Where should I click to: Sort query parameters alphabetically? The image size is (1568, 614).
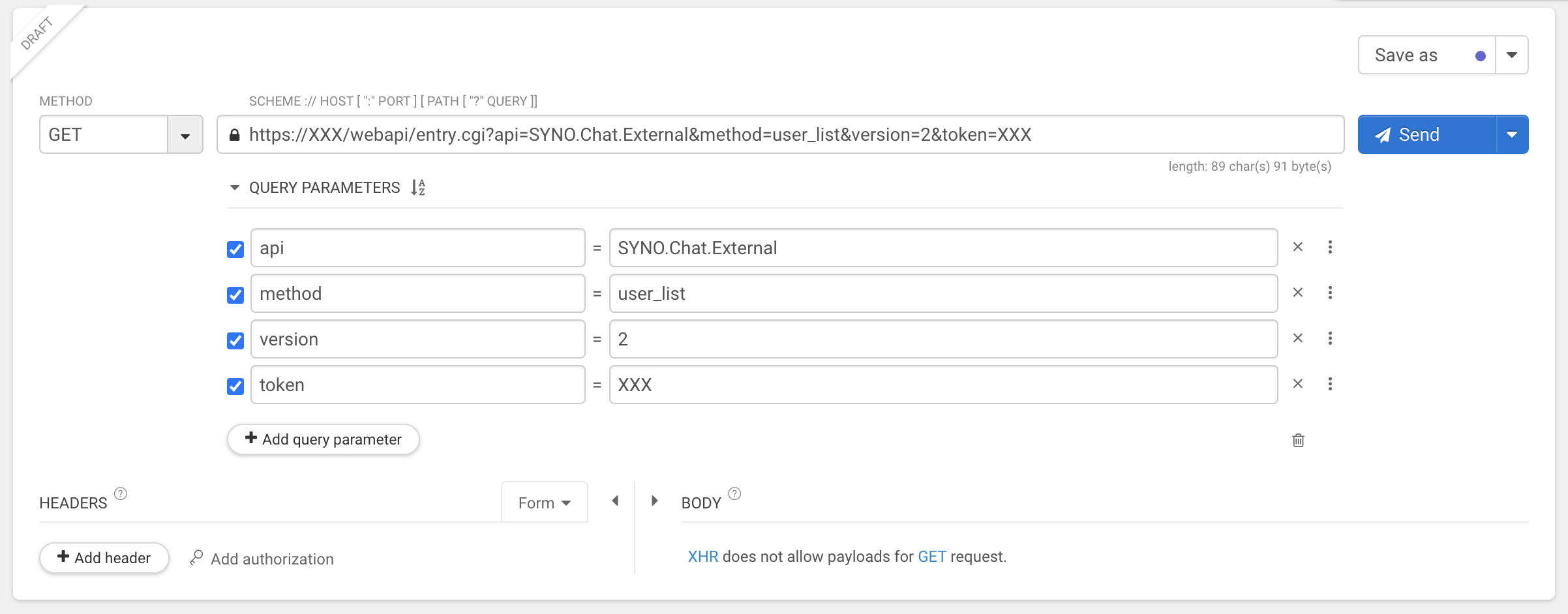418,188
